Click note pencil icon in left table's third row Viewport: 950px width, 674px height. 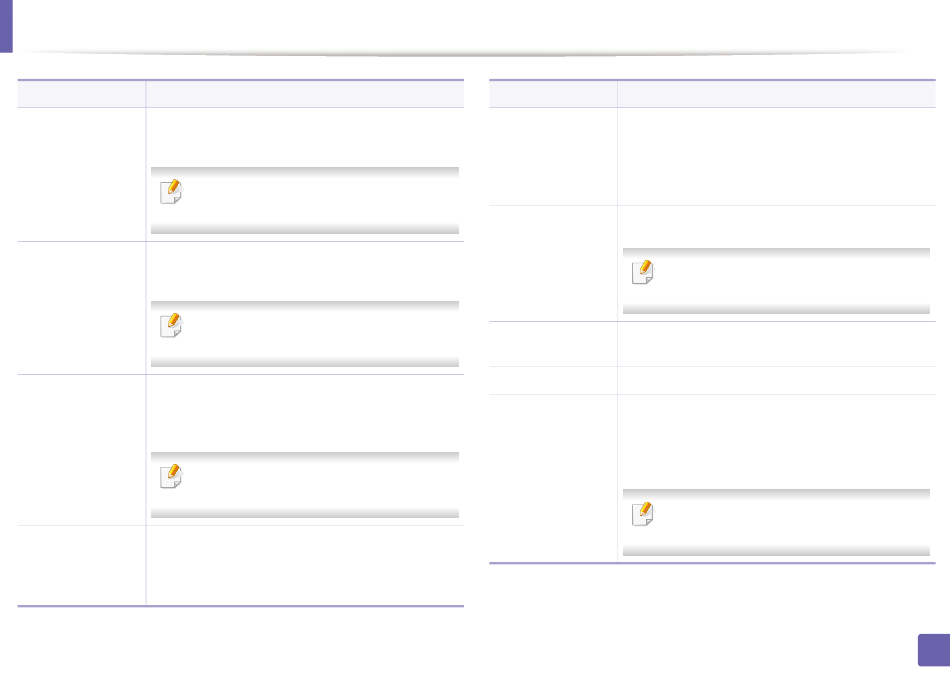(x=171, y=476)
